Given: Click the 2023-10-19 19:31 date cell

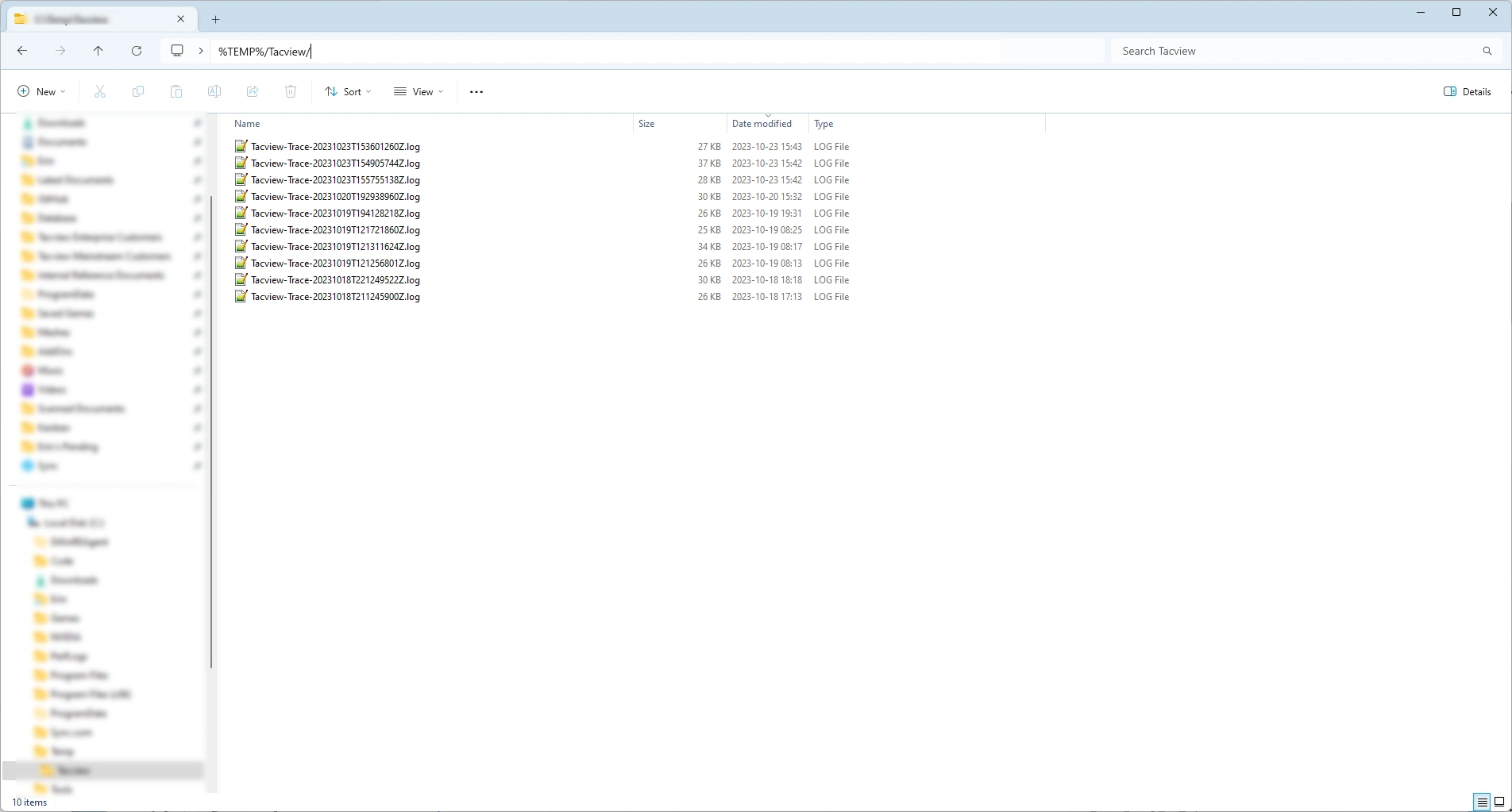Looking at the screenshot, I should click(x=767, y=214).
